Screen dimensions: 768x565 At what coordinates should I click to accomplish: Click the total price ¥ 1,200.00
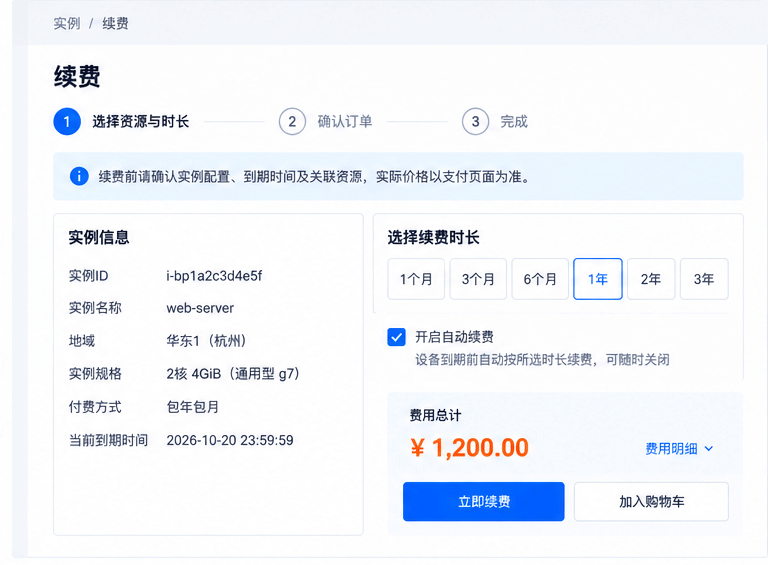pyautogui.click(x=469, y=447)
